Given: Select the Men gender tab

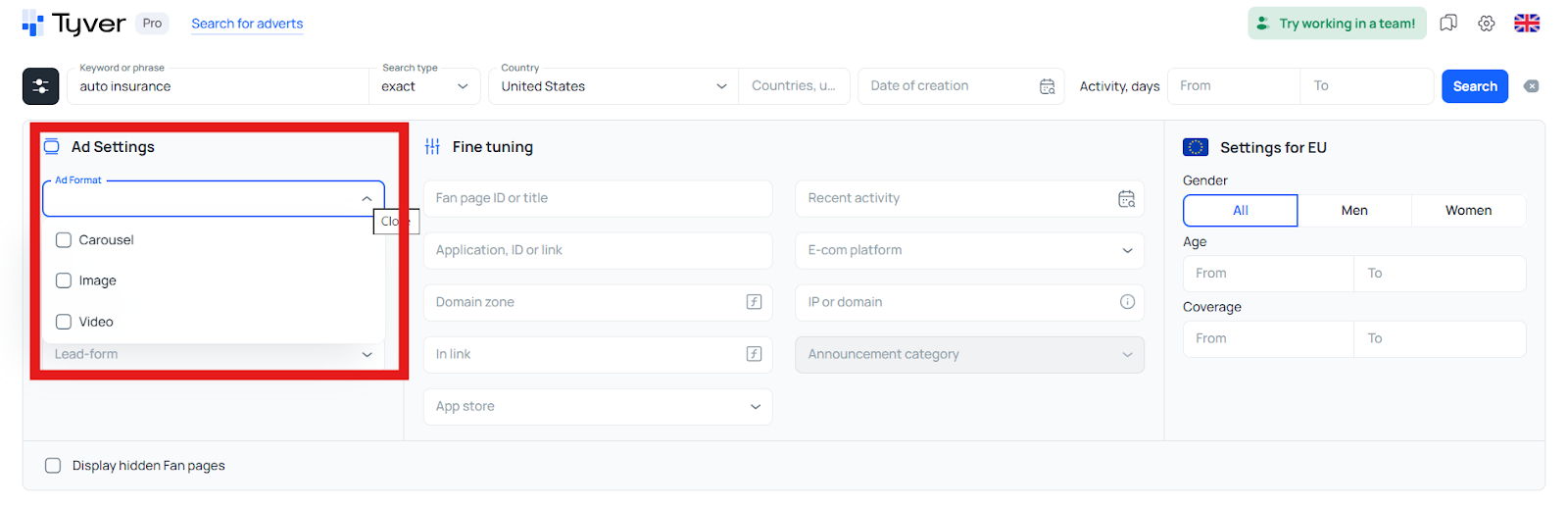Looking at the screenshot, I should click(x=1354, y=211).
